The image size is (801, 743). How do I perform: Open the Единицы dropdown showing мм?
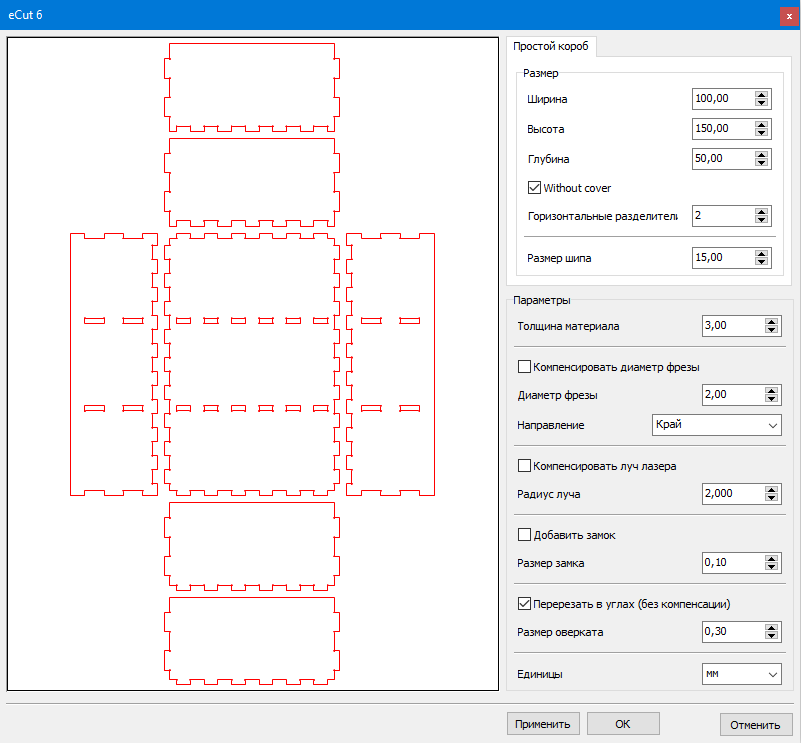pyautogui.click(x=742, y=674)
